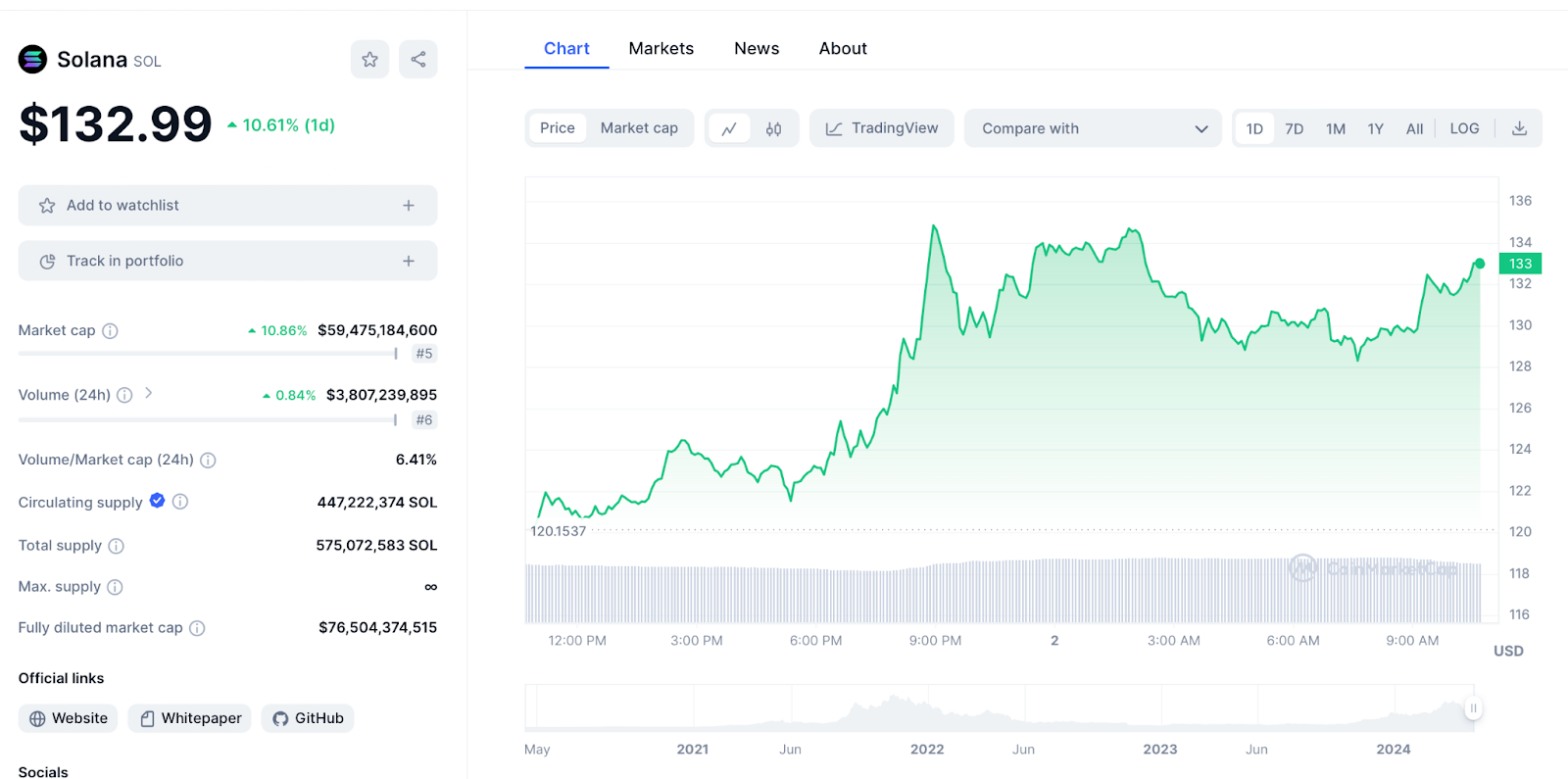
Task: Click the Add to watchlist button
Action: [x=227, y=206]
